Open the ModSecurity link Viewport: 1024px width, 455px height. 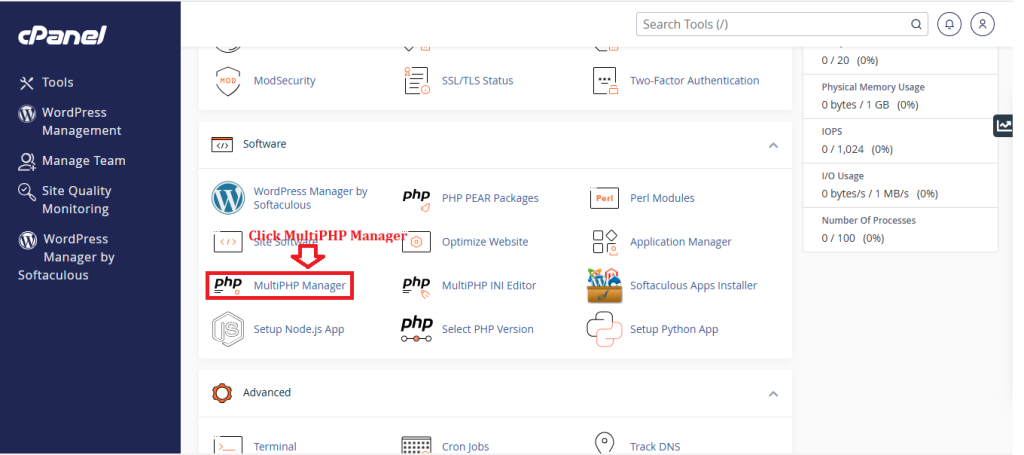284,81
